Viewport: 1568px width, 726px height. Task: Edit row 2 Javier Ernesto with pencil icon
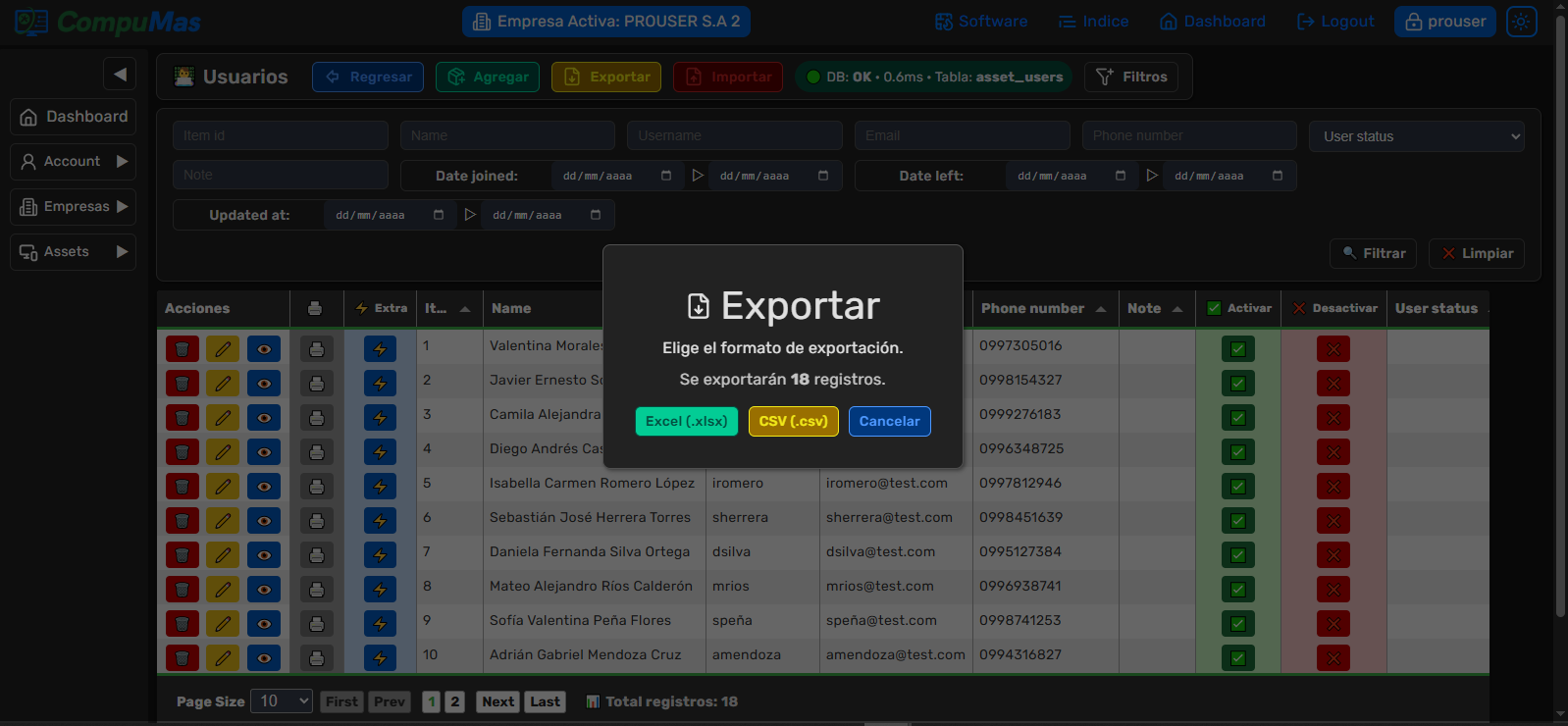tap(223, 384)
